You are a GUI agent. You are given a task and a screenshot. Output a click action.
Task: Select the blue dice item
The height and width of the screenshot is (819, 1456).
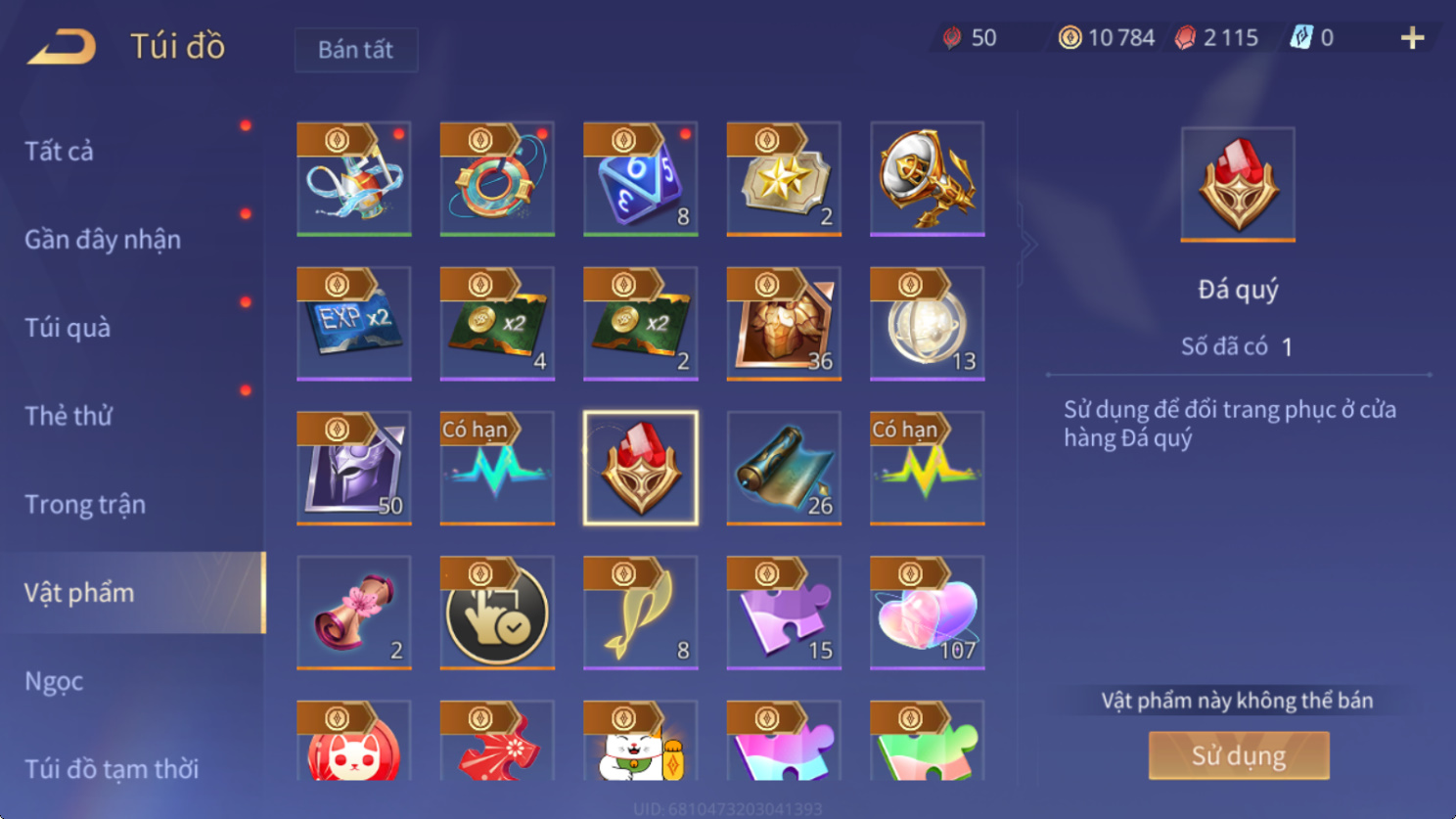[641, 179]
